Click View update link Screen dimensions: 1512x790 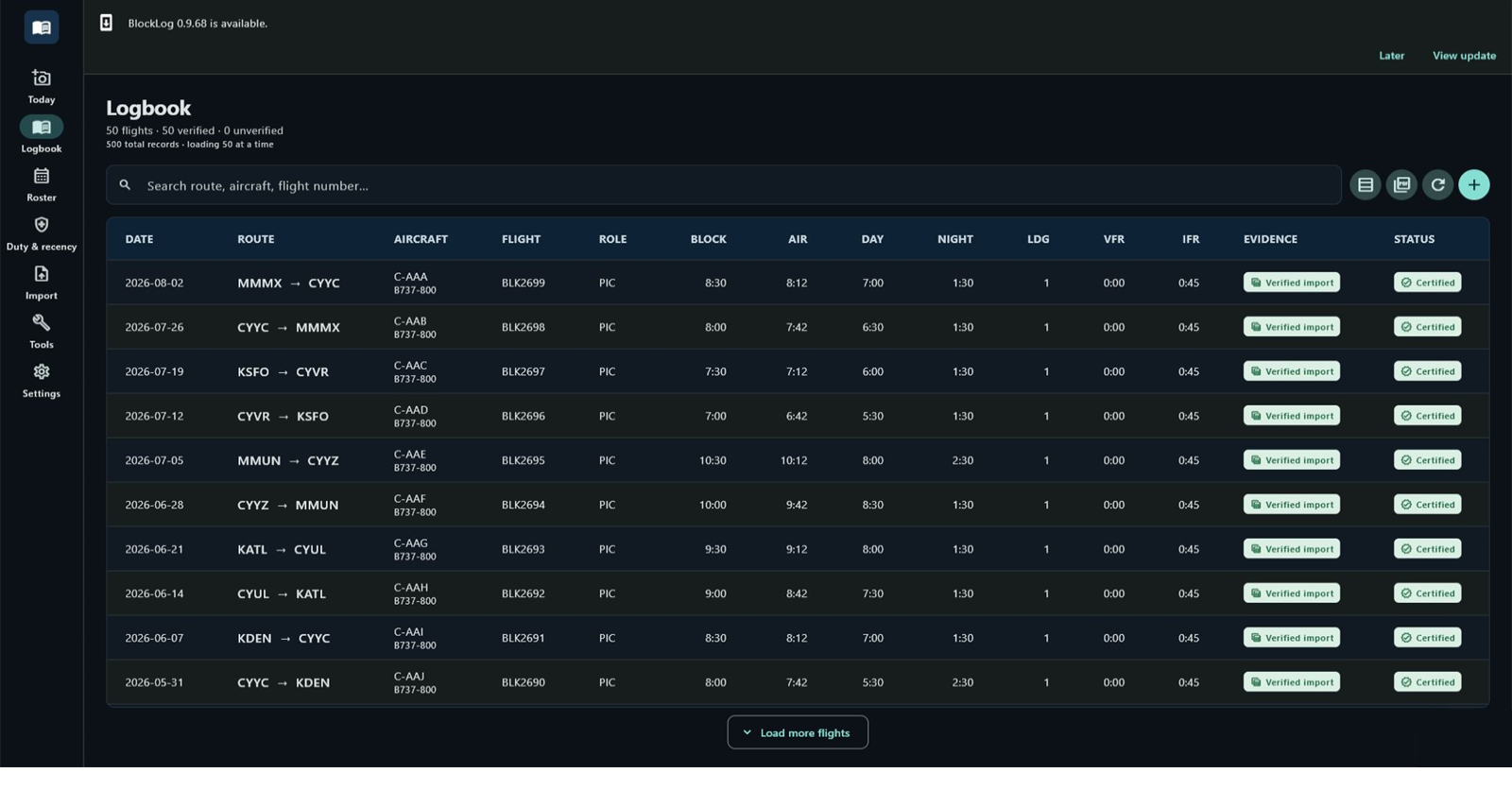pos(1464,56)
